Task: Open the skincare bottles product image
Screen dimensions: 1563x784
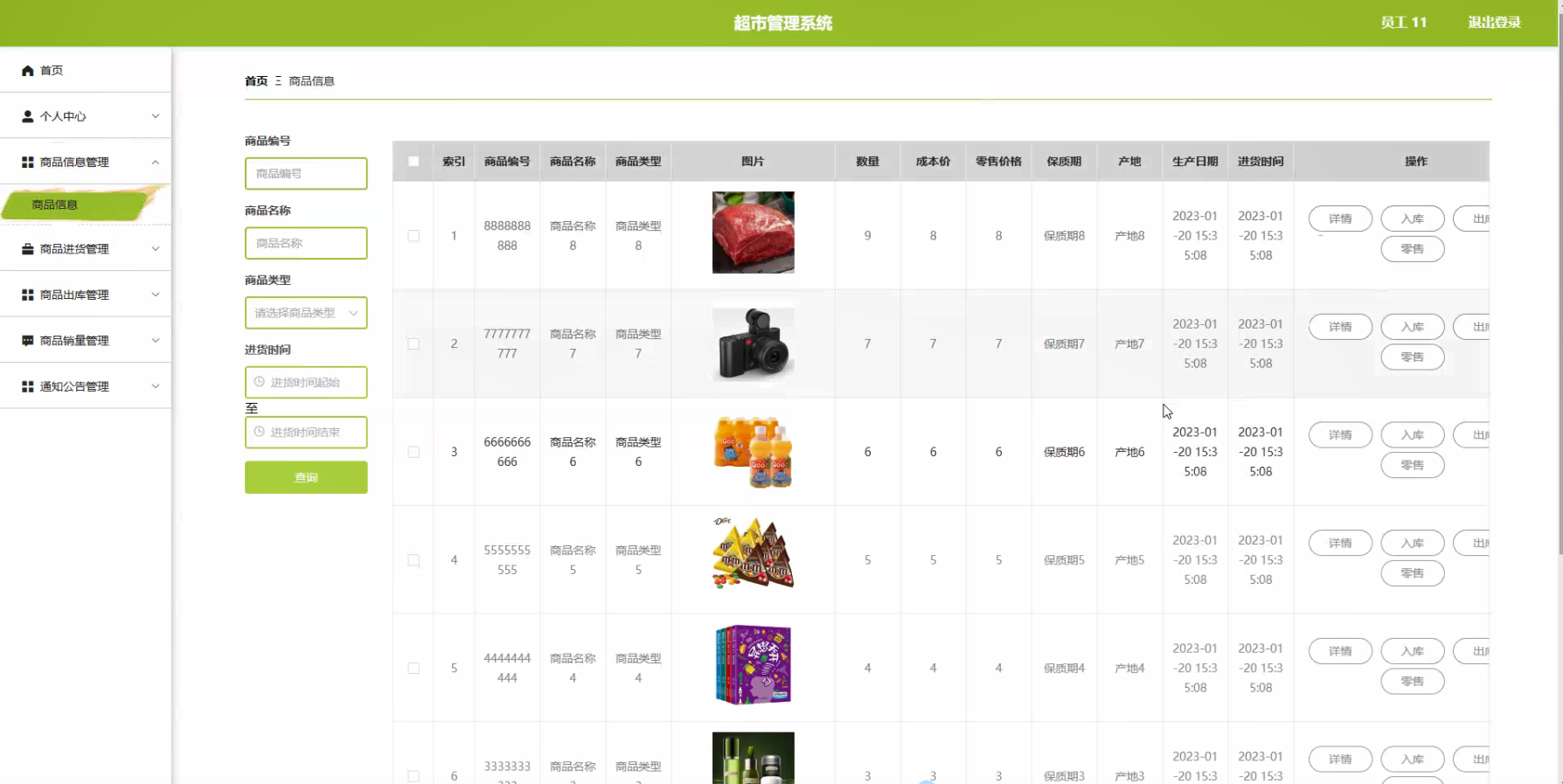Action: [x=754, y=758]
